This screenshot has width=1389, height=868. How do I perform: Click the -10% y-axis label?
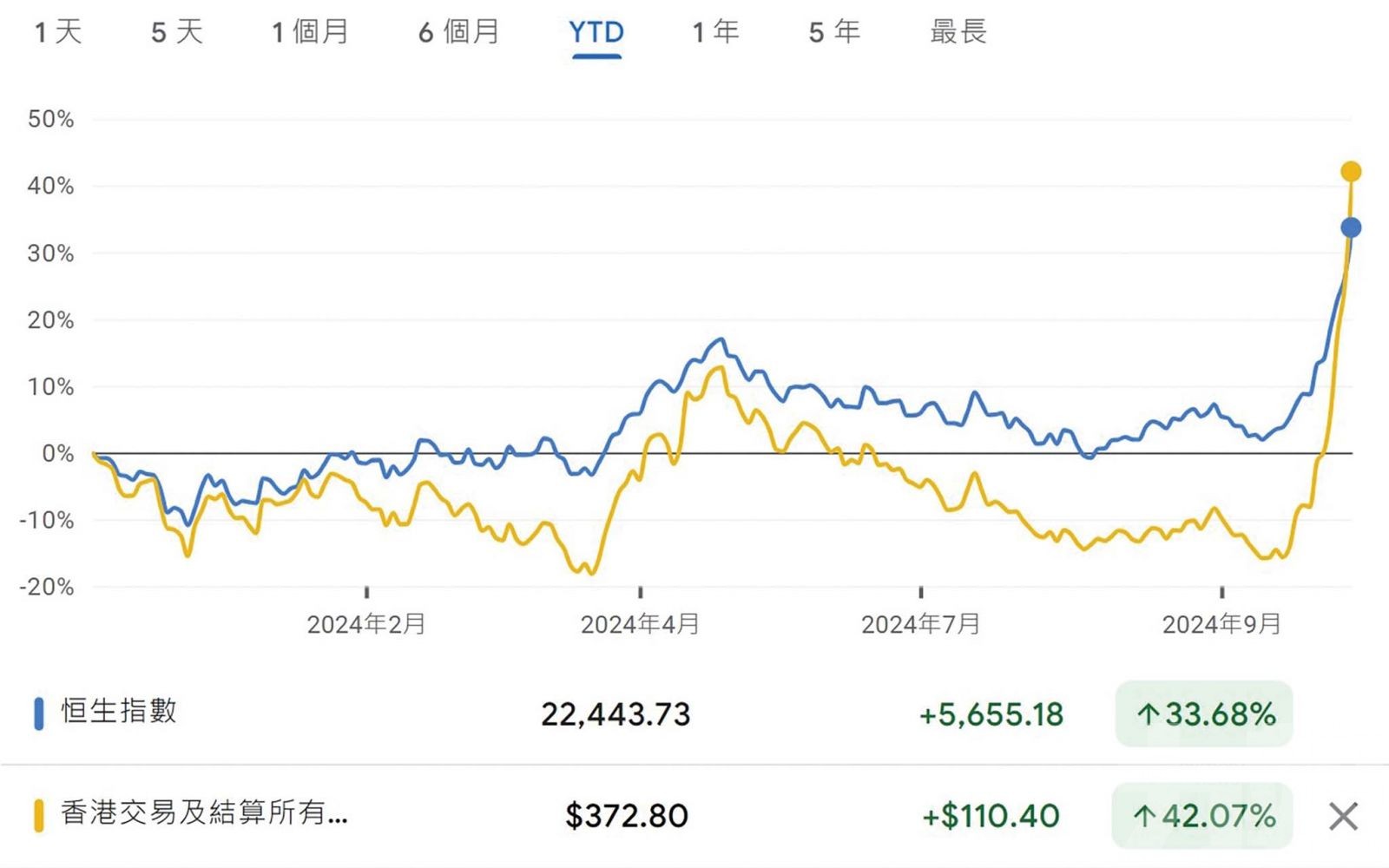point(47,520)
